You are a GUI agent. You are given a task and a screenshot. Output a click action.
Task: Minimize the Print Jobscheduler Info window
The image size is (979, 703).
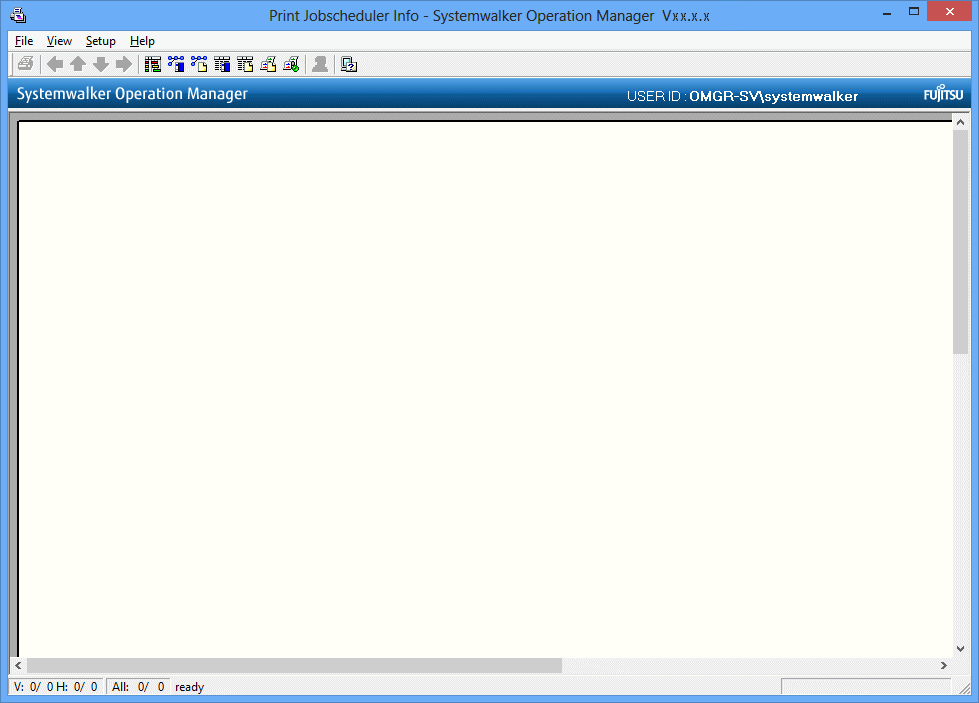tap(887, 12)
